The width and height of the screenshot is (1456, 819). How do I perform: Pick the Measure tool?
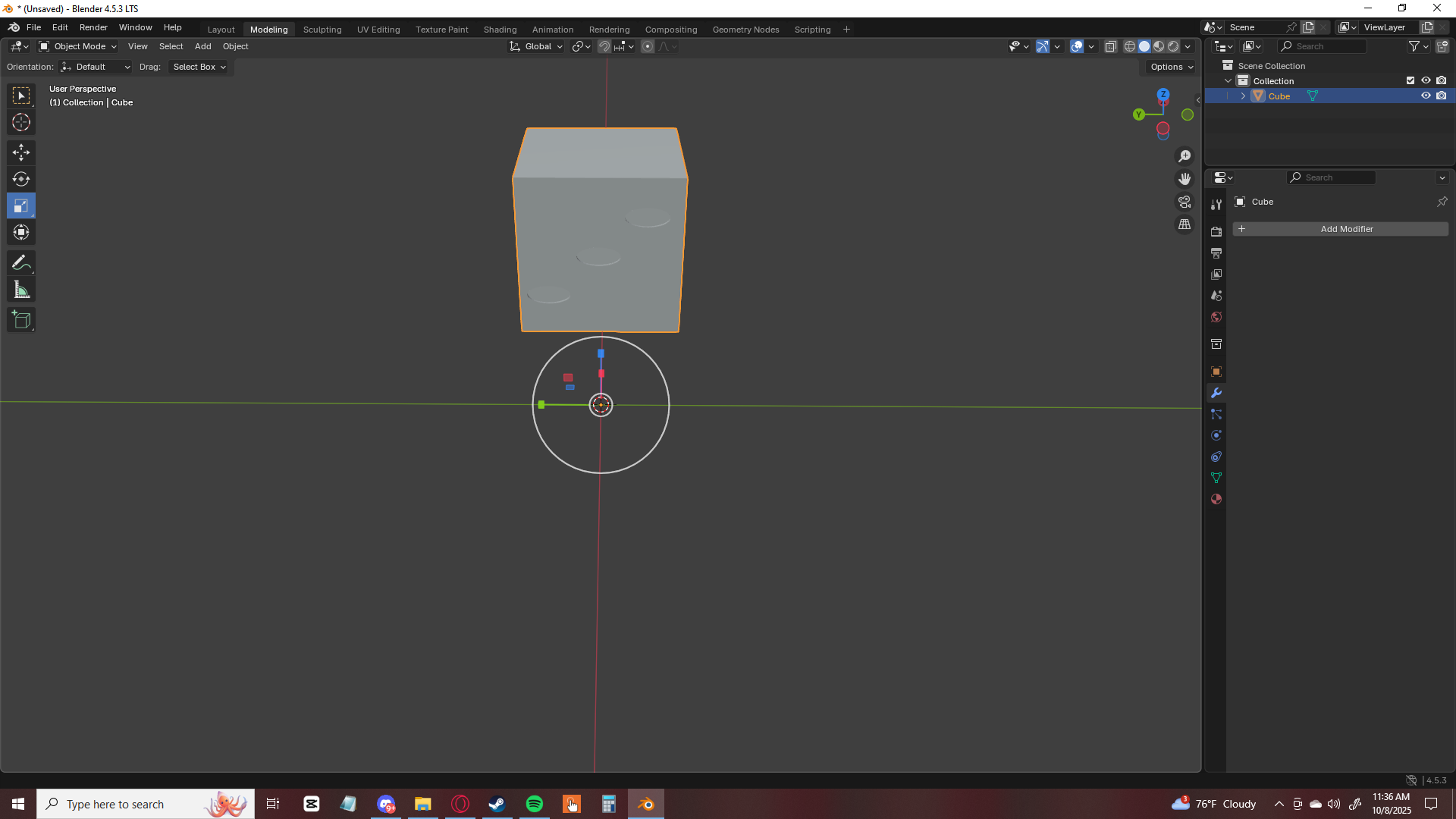[21, 290]
